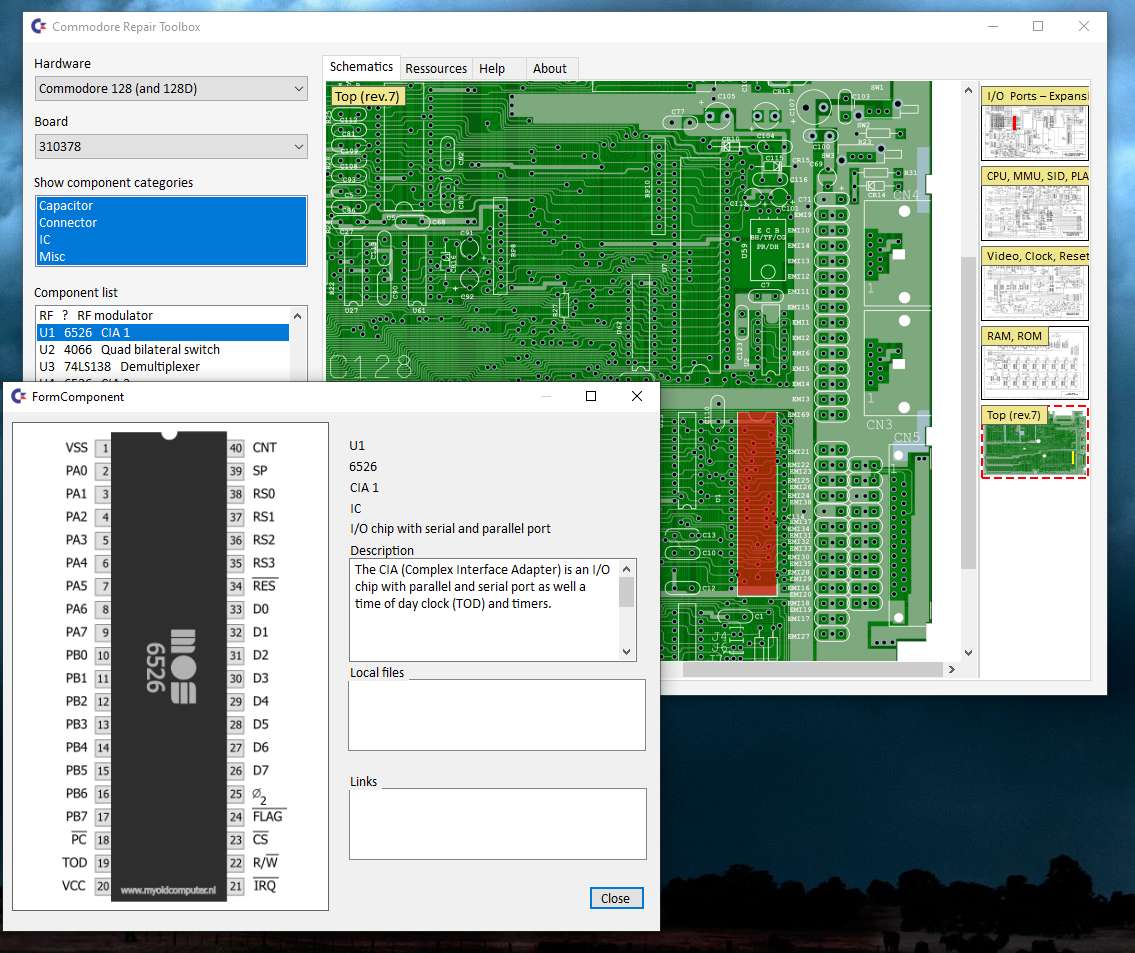This screenshot has height=953, width=1135.
Task: Open the RAM, ROM schematic thumbnail
Action: [x=1035, y=363]
